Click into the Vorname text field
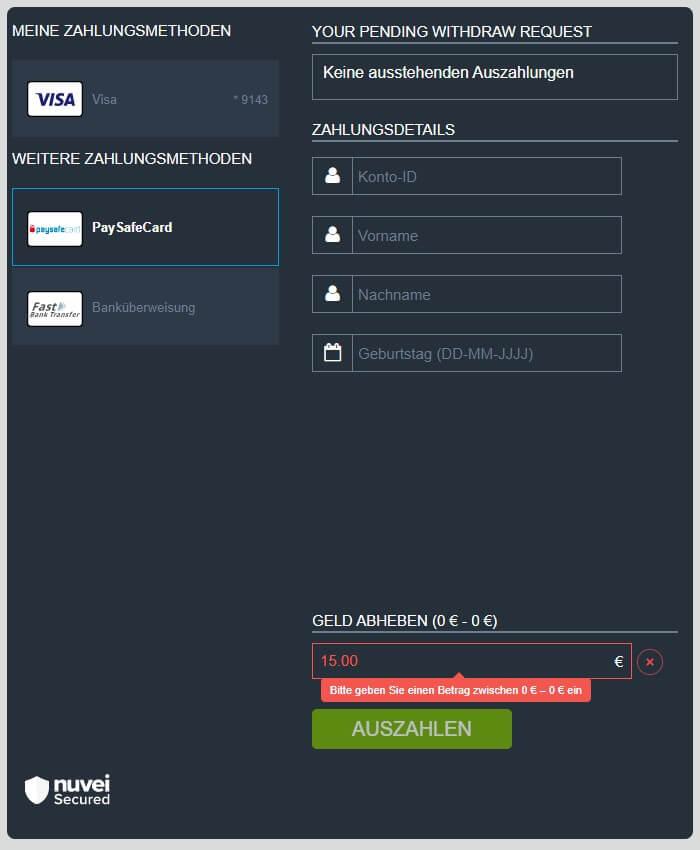 pos(486,235)
